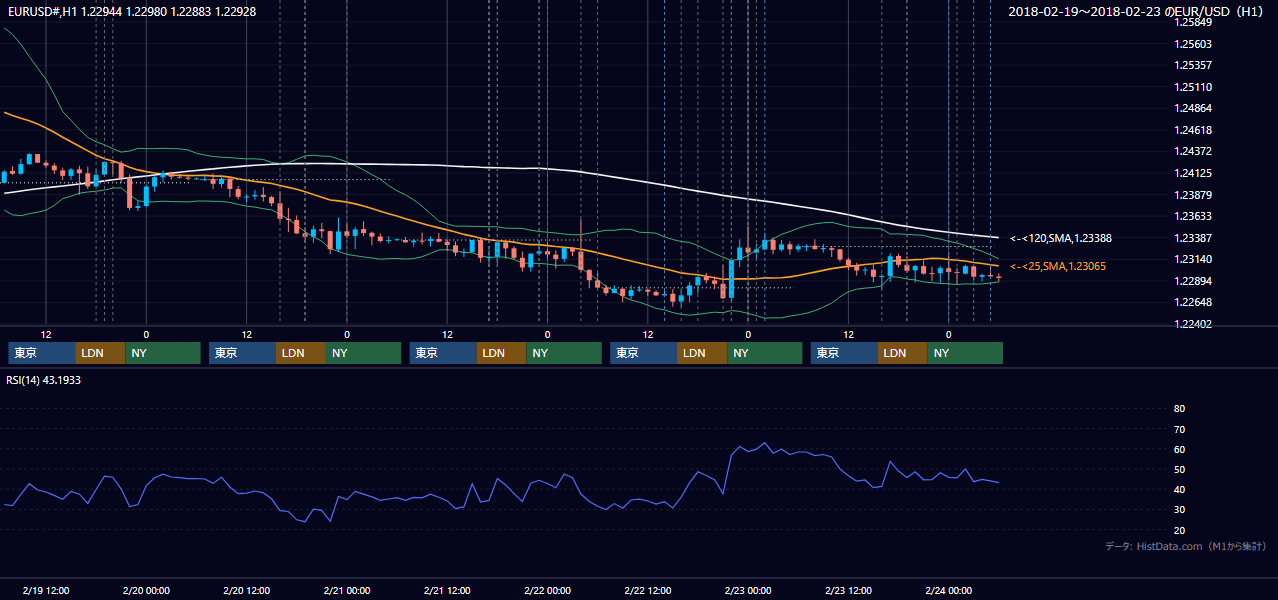Click the 1.24864 price axis label
The image size is (1278, 600).
(1192, 108)
